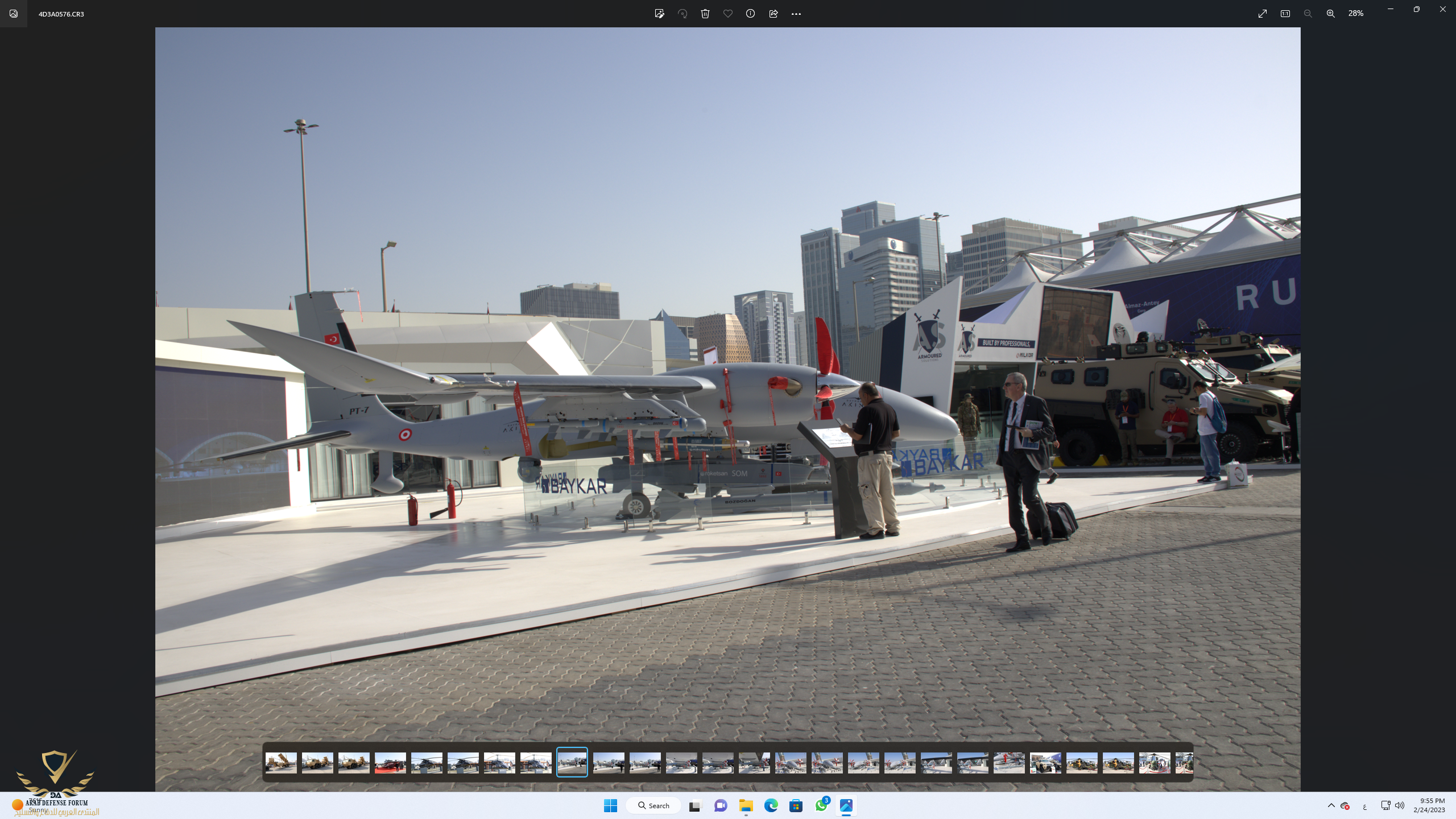Screen dimensions: 1456x819
Task: Restore down the Photos window
Action: coord(1417,9)
